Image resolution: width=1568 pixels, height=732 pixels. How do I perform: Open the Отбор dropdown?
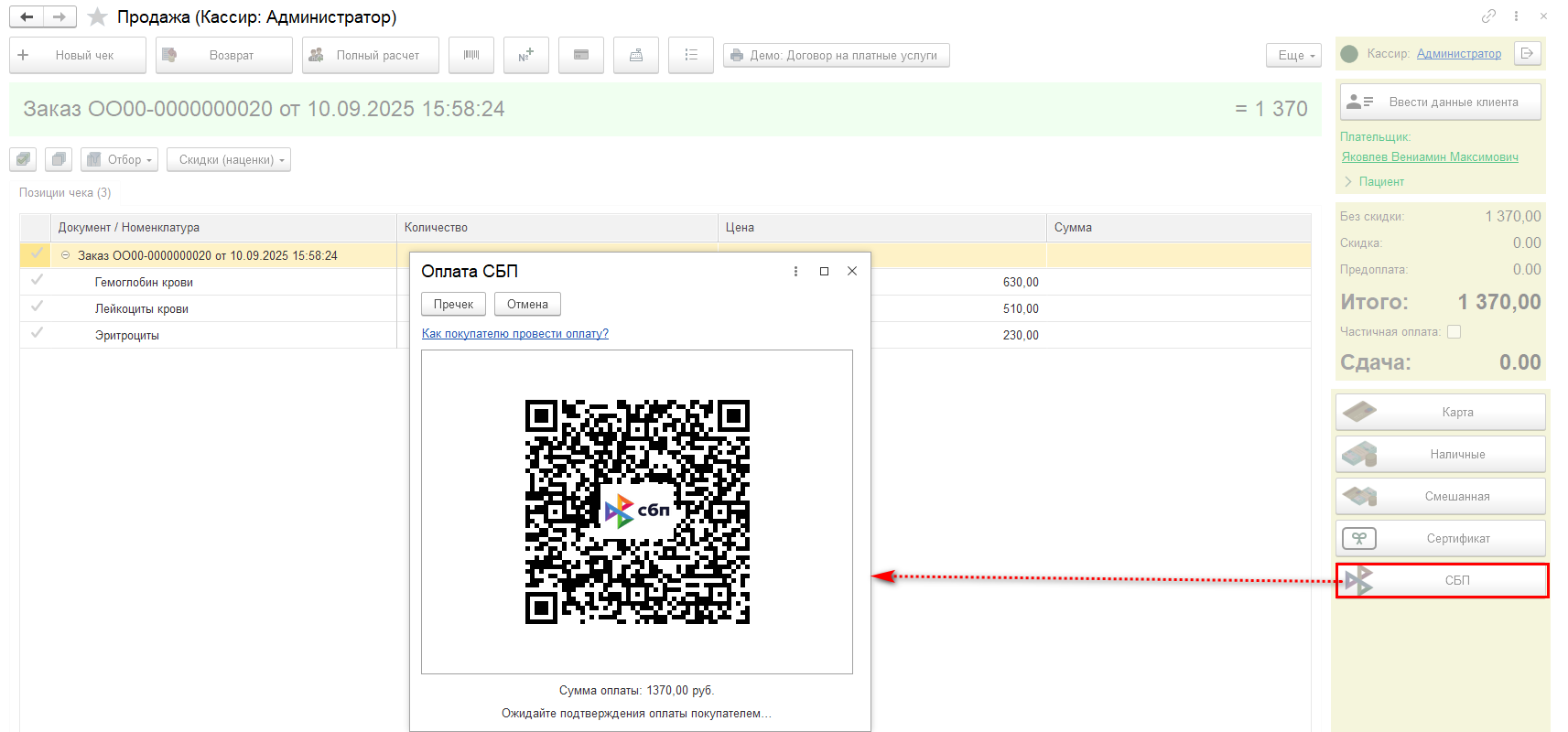point(119,159)
